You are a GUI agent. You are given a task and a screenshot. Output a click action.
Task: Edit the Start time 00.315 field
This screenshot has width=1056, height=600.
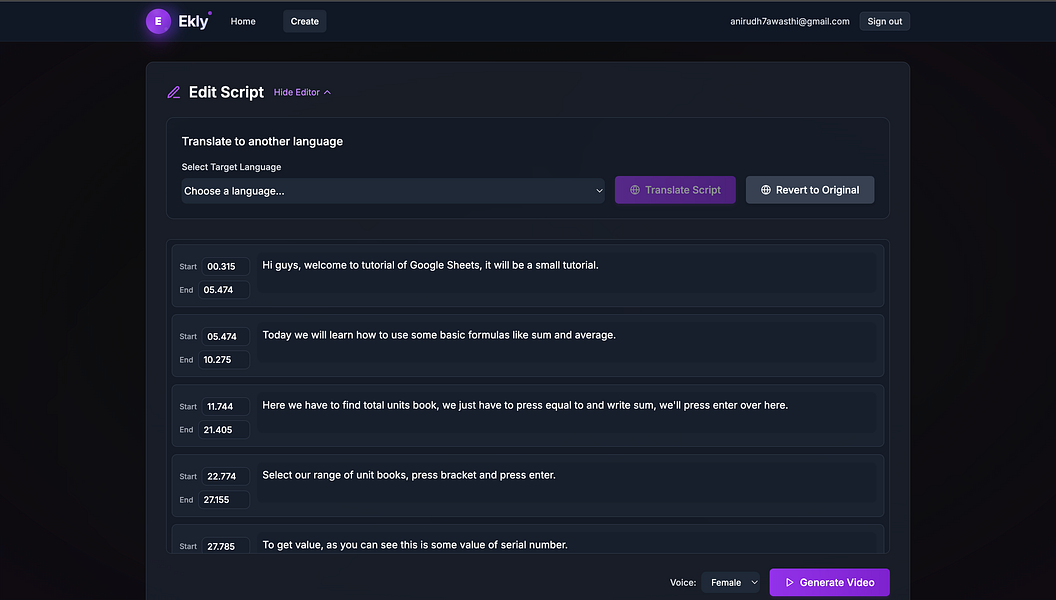pyautogui.click(x=226, y=267)
